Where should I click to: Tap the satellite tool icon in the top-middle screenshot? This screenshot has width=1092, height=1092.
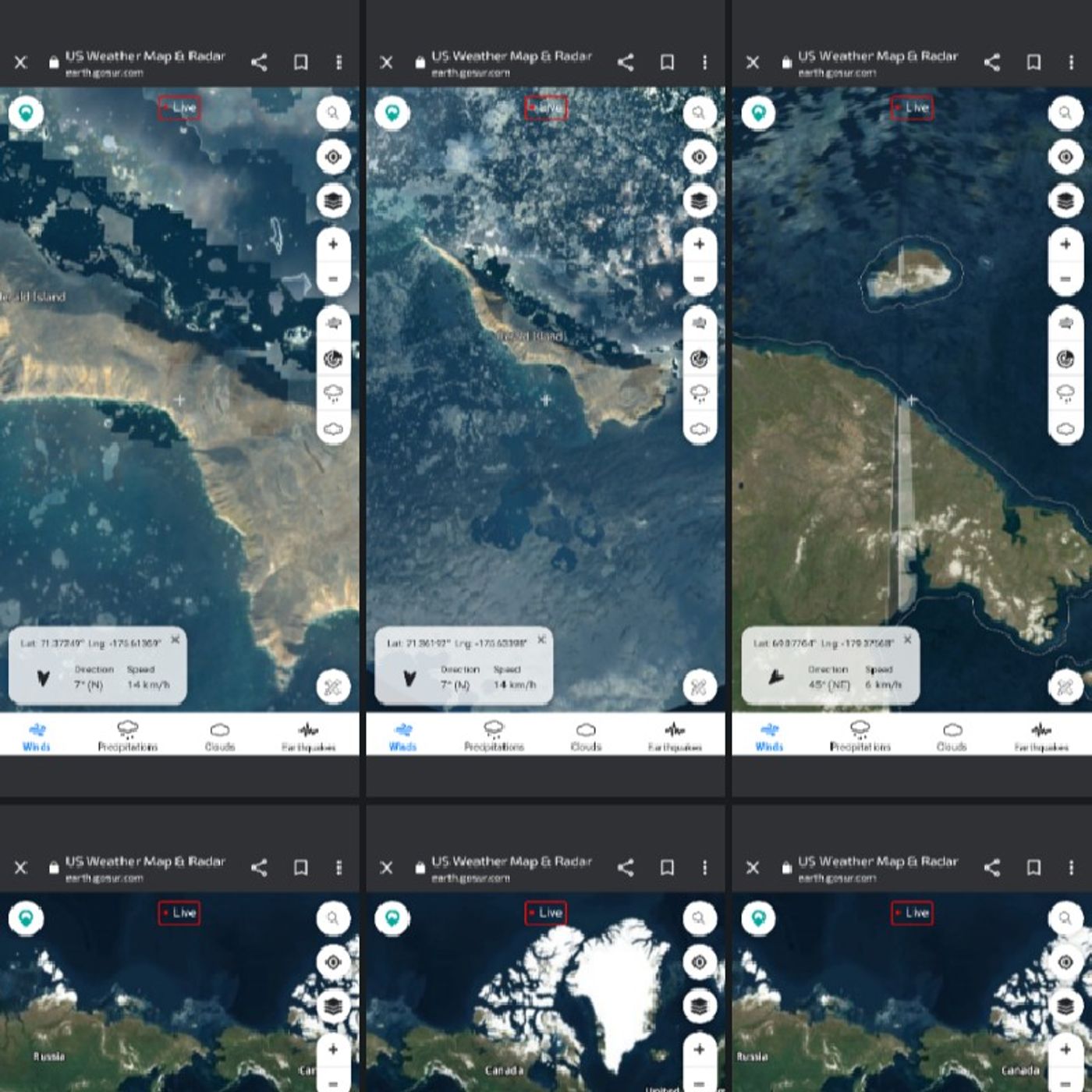[x=699, y=687]
